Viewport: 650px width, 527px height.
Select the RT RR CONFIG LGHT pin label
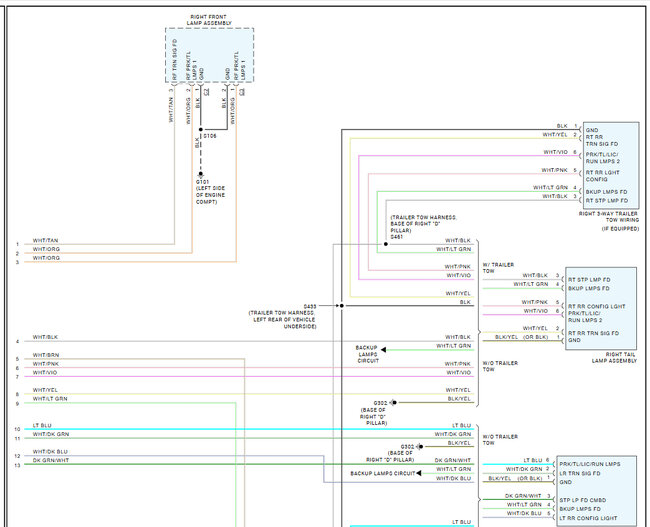pyautogui.click(x=597, y=306)
